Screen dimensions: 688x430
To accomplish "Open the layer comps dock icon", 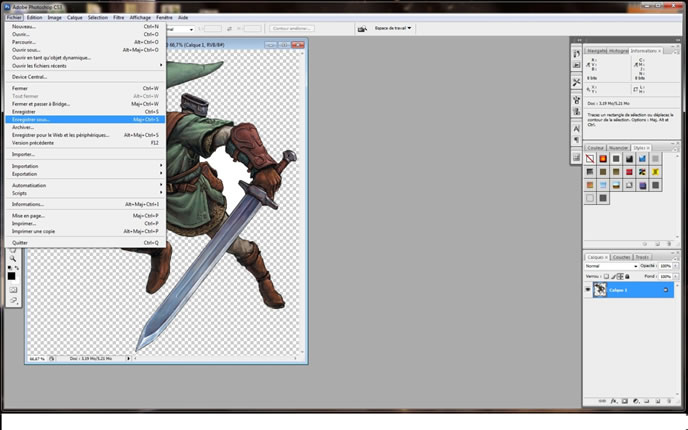I will click(x=577, y=157).
